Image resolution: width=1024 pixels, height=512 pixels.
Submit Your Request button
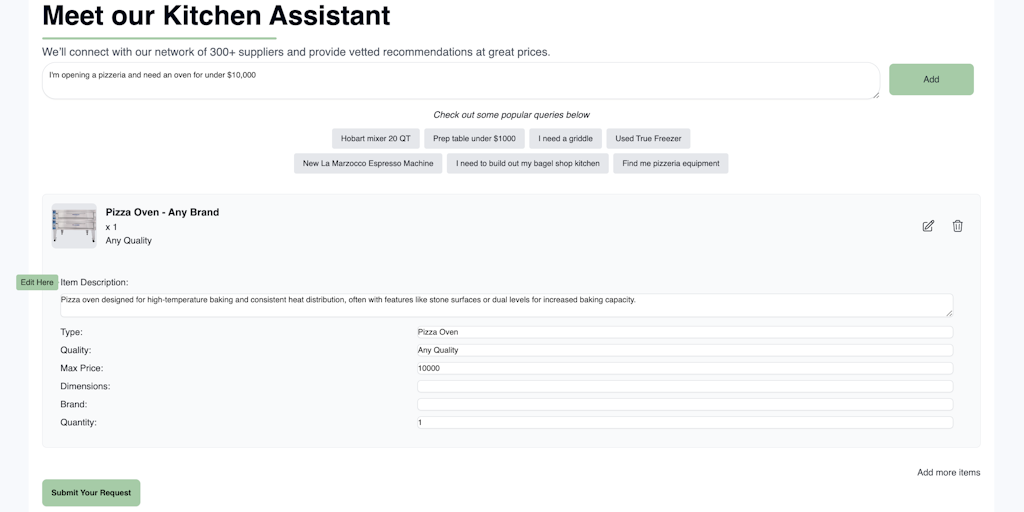pyautogui.click(x=91, y=493)
